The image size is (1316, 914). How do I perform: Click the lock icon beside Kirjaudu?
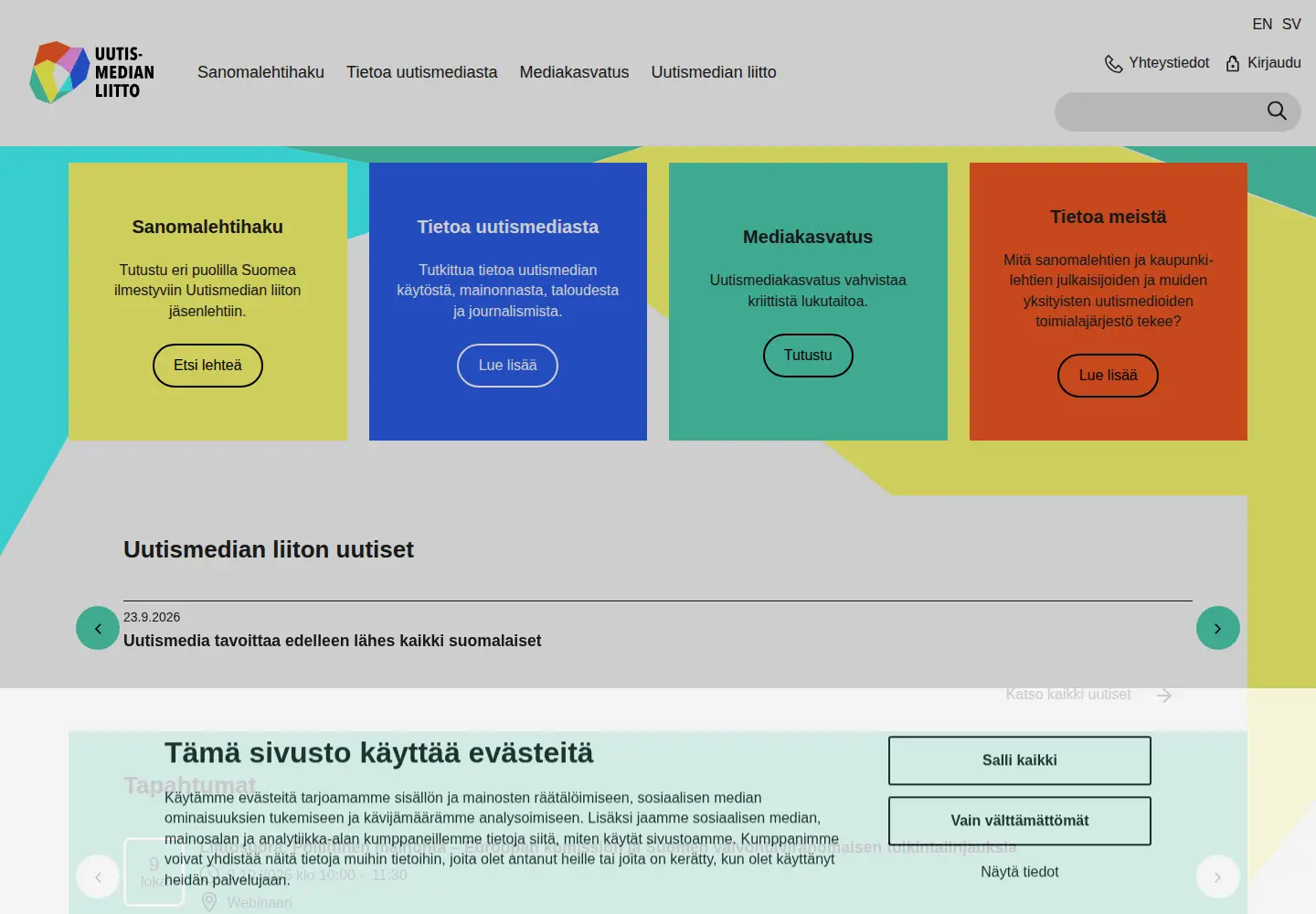(1233, 63)
